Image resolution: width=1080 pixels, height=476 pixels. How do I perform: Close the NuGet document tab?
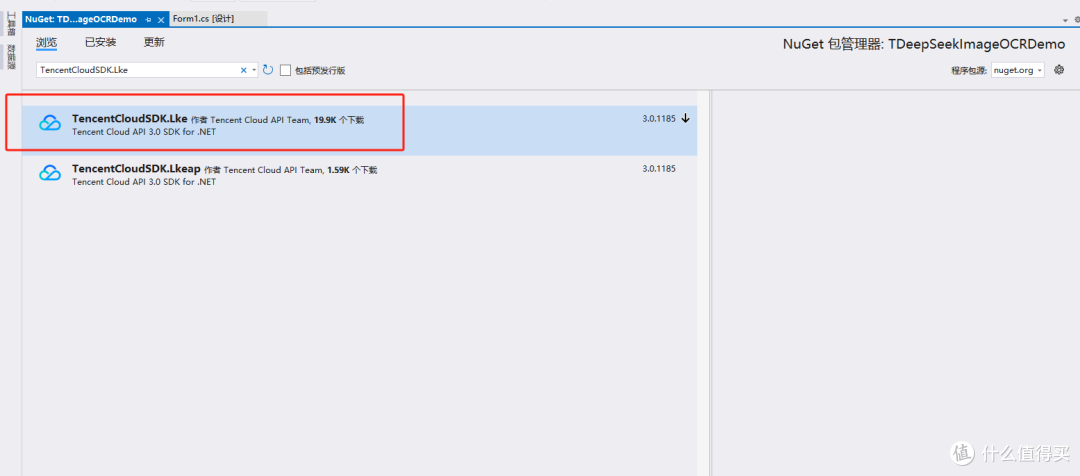(161, 20)
